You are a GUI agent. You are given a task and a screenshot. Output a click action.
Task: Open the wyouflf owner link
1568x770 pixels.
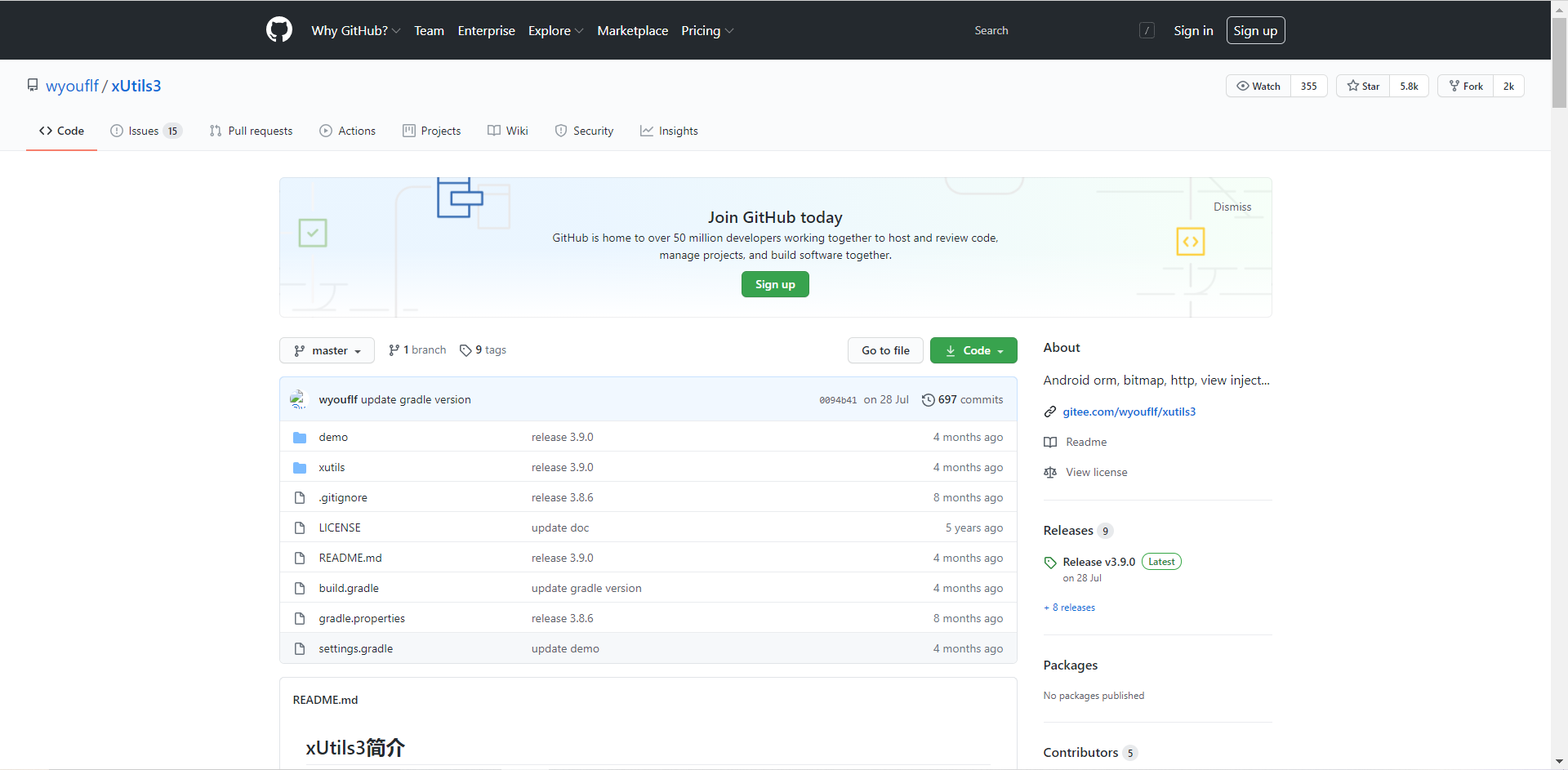click(x=72, y=86)
